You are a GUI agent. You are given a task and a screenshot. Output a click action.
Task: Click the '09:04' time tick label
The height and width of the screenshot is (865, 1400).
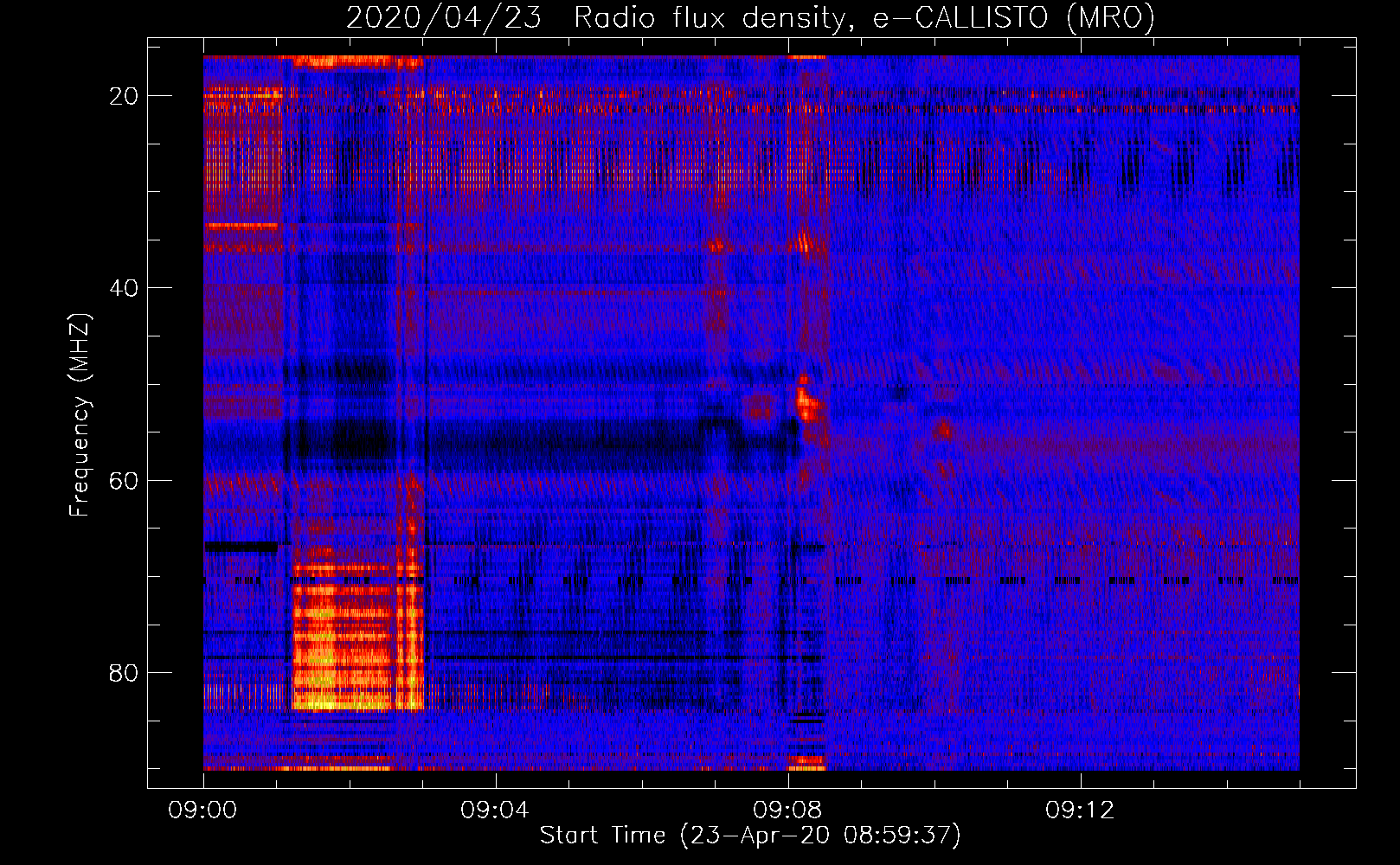tap(495, 811)
